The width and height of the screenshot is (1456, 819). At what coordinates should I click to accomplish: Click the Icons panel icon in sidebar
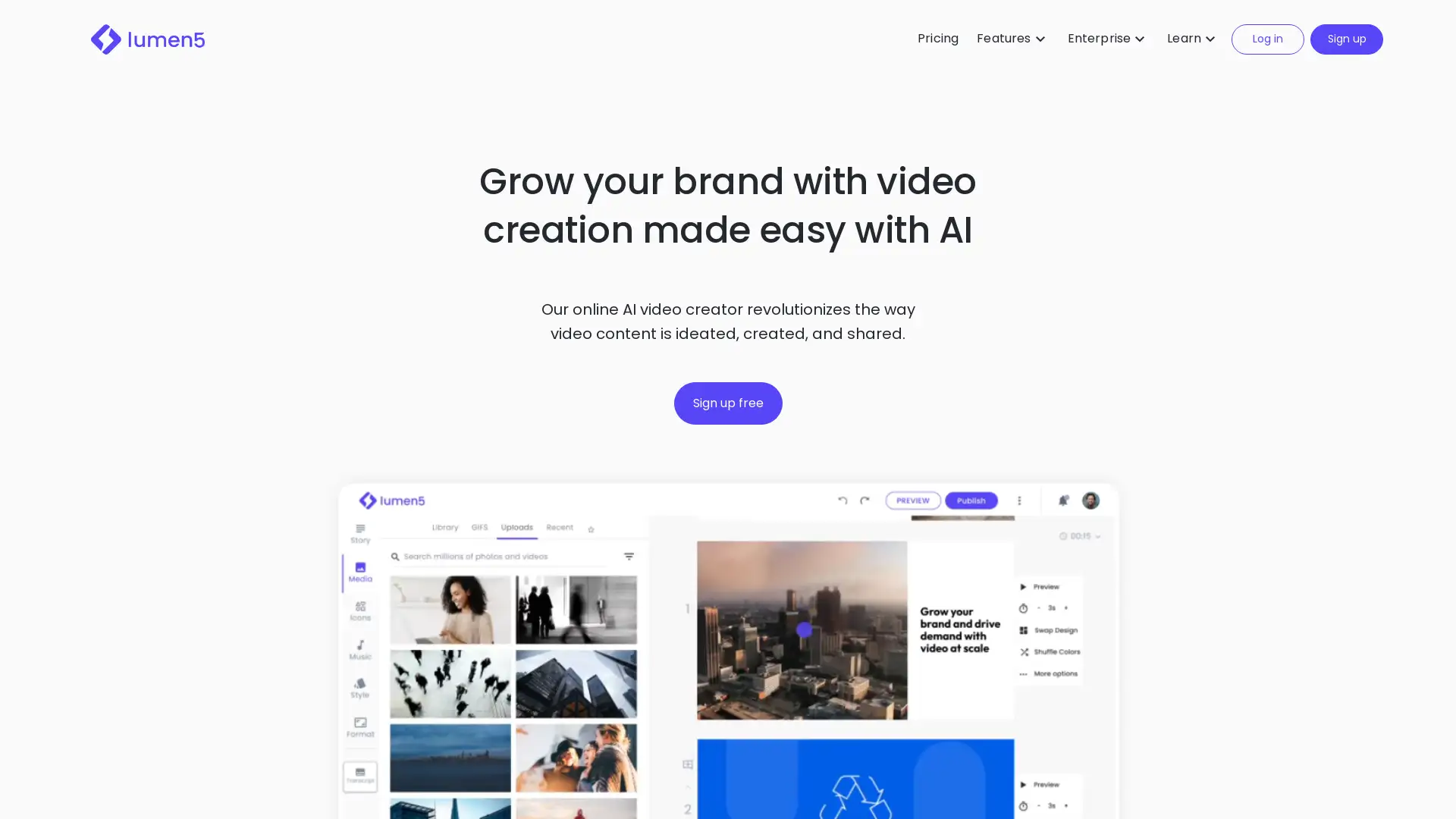point(359,611)
